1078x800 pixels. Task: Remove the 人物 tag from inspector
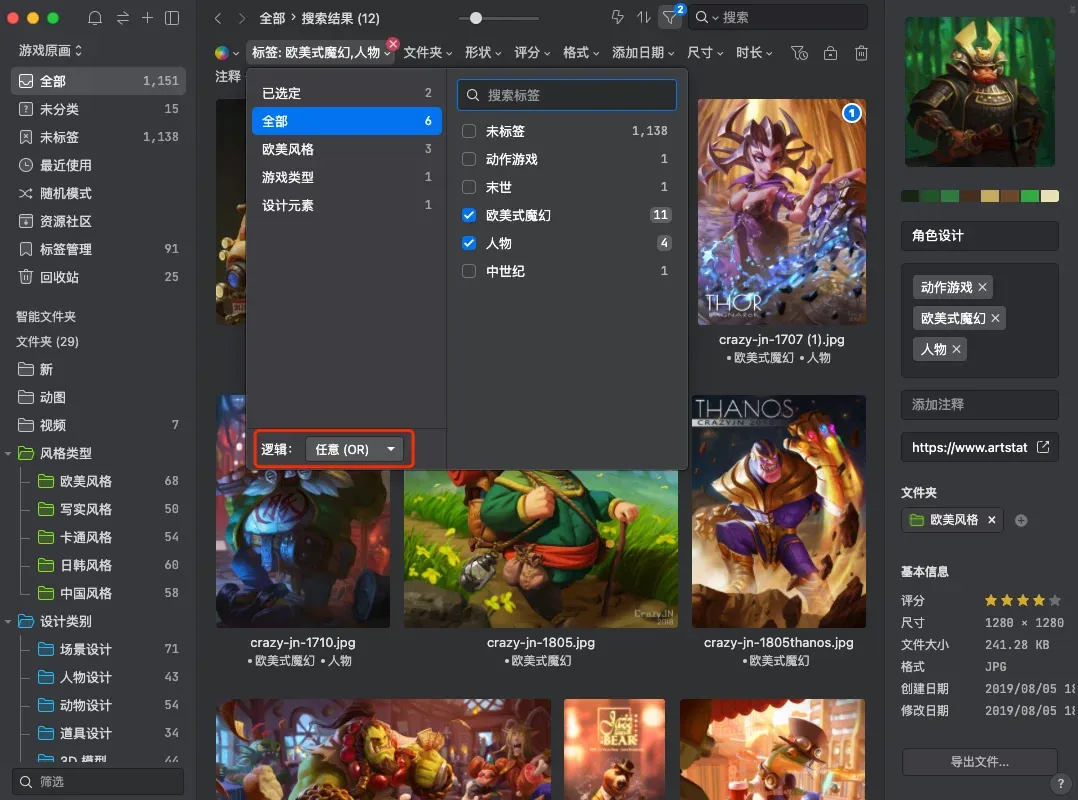pyautogui.click(x=956, y=349)
